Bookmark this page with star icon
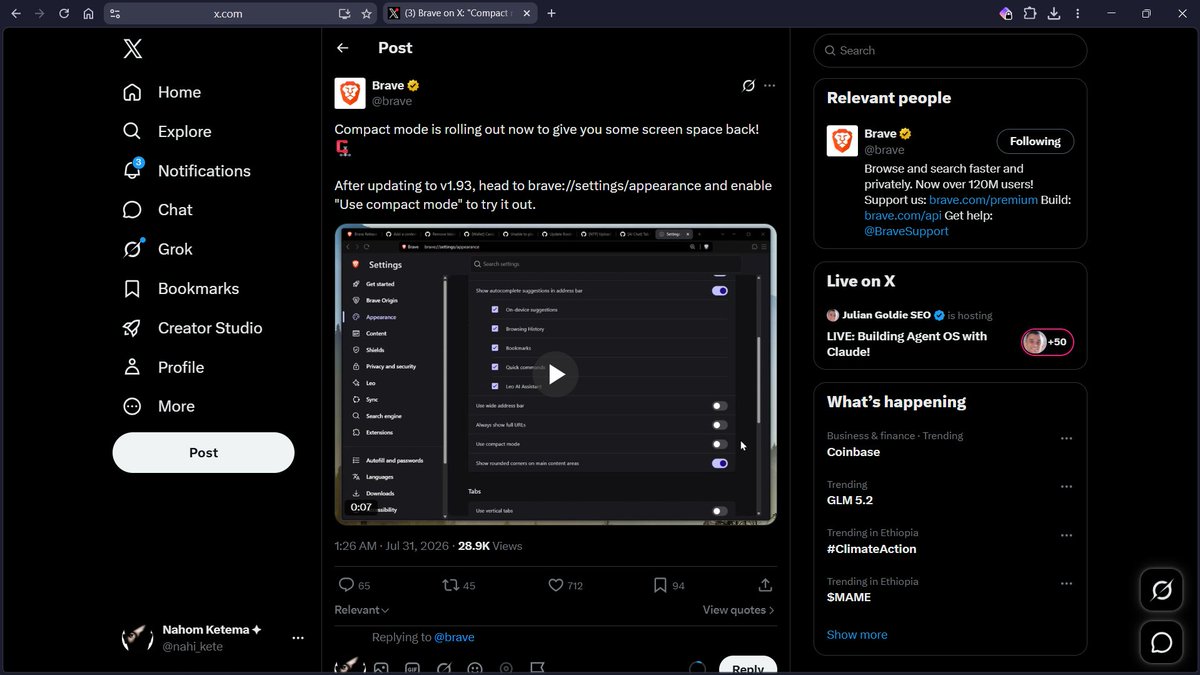The image size is (1200, 675). pyautogui.click(x=367, y=14)
